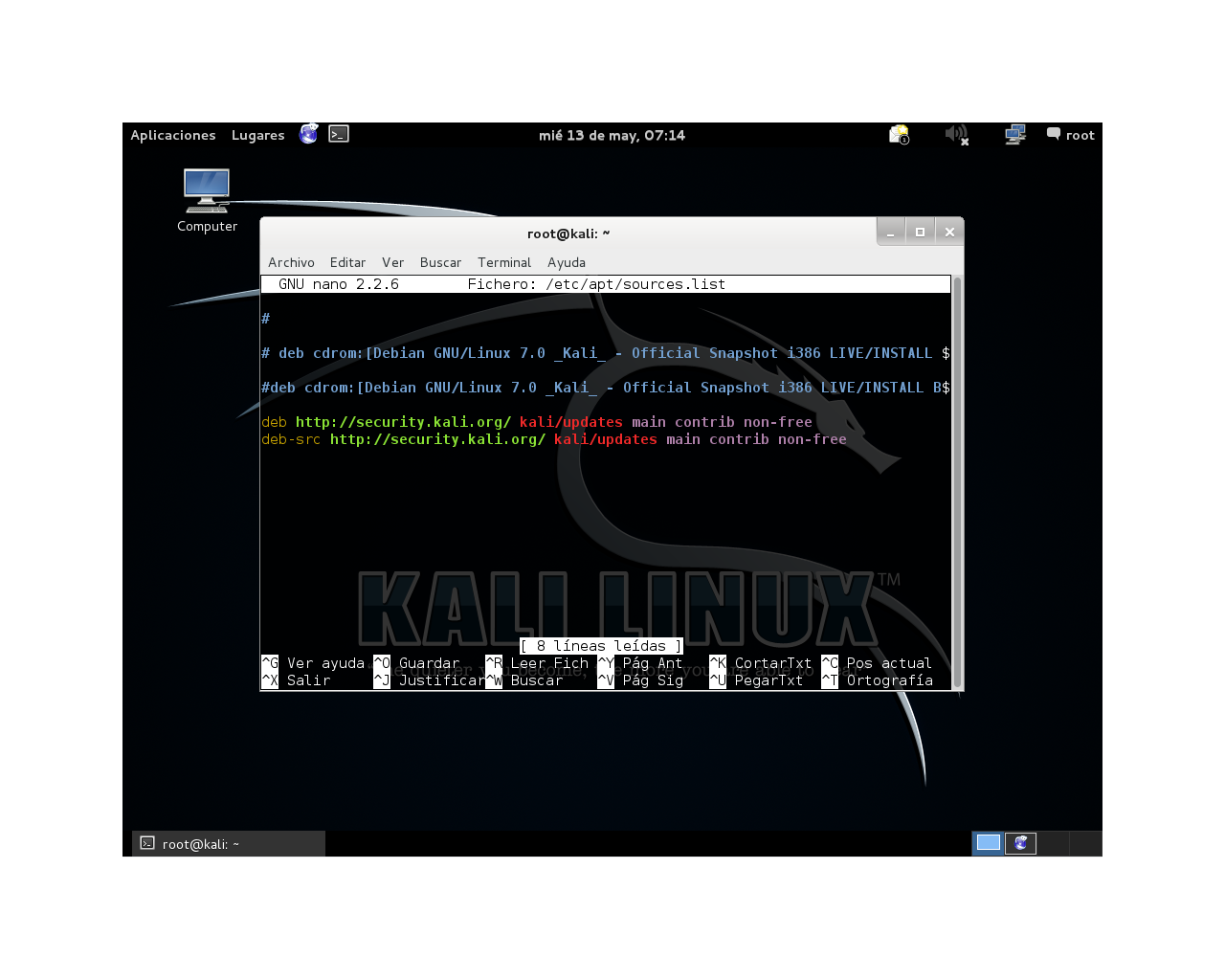Screen dimensions: 1225x980
Task: Switch to the fourth workspace
Action: point(1085,843)
